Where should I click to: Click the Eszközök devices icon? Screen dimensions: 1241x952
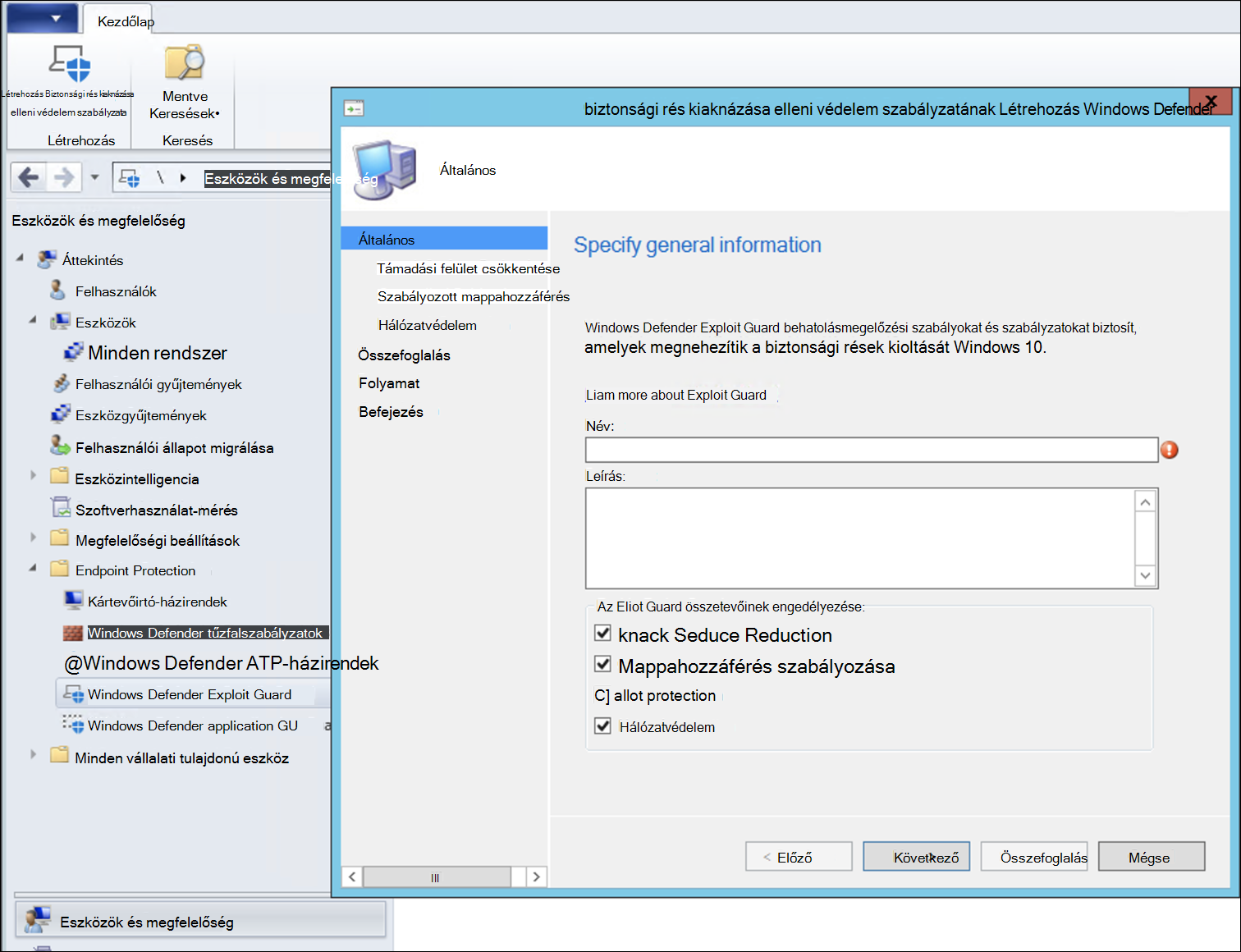coord(60,323)
